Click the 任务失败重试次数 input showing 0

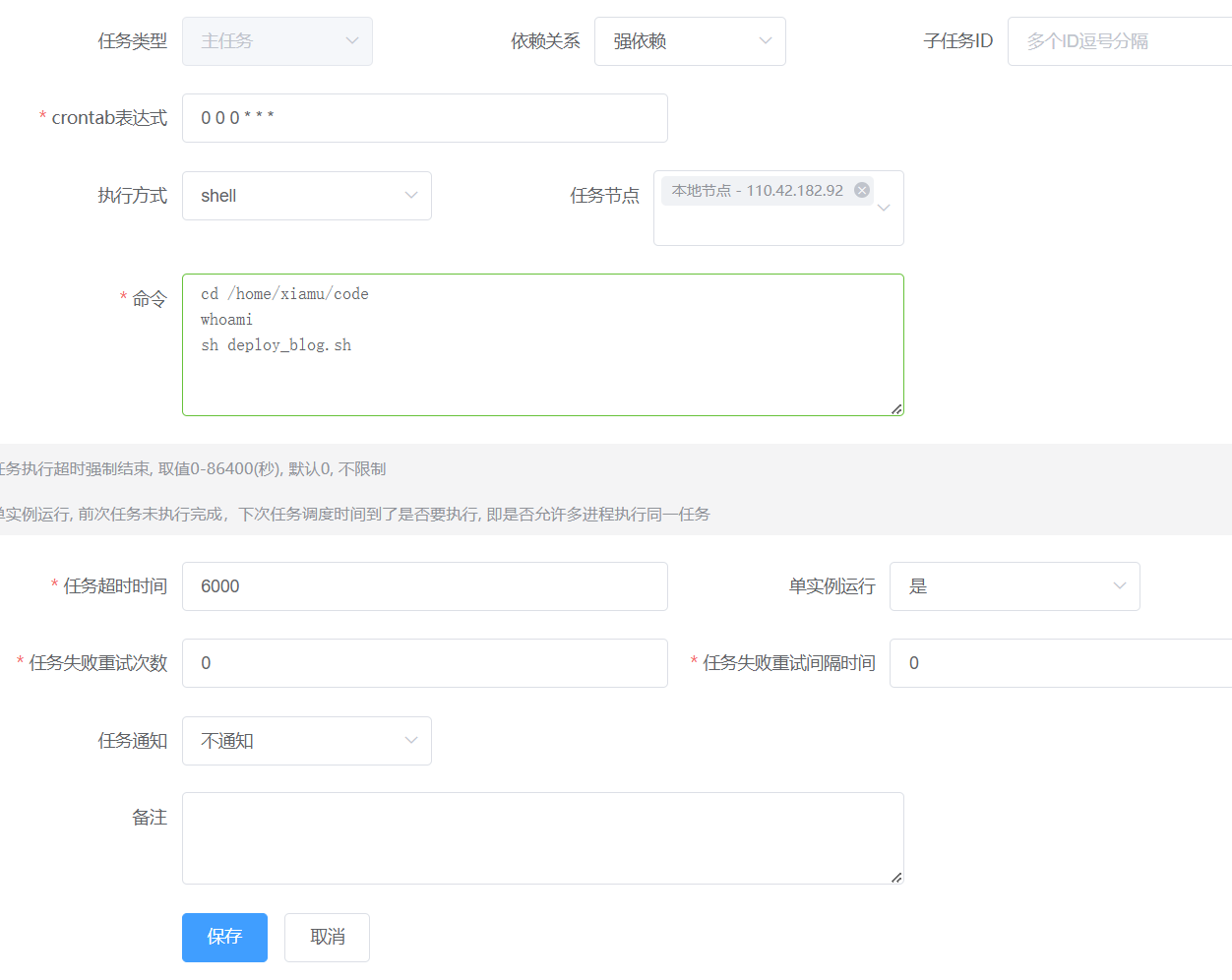423,662
